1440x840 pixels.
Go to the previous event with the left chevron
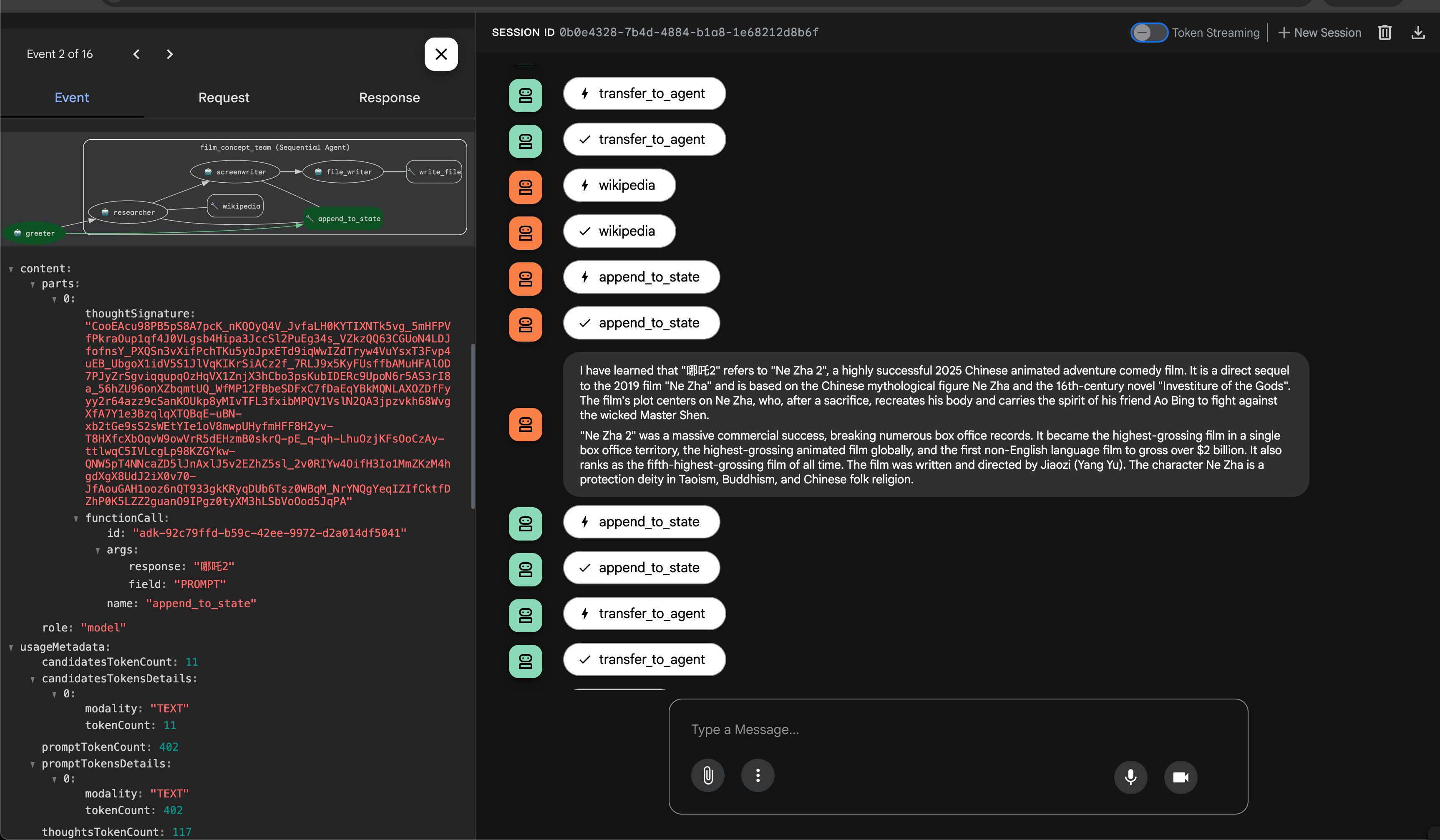coord(136,54)
